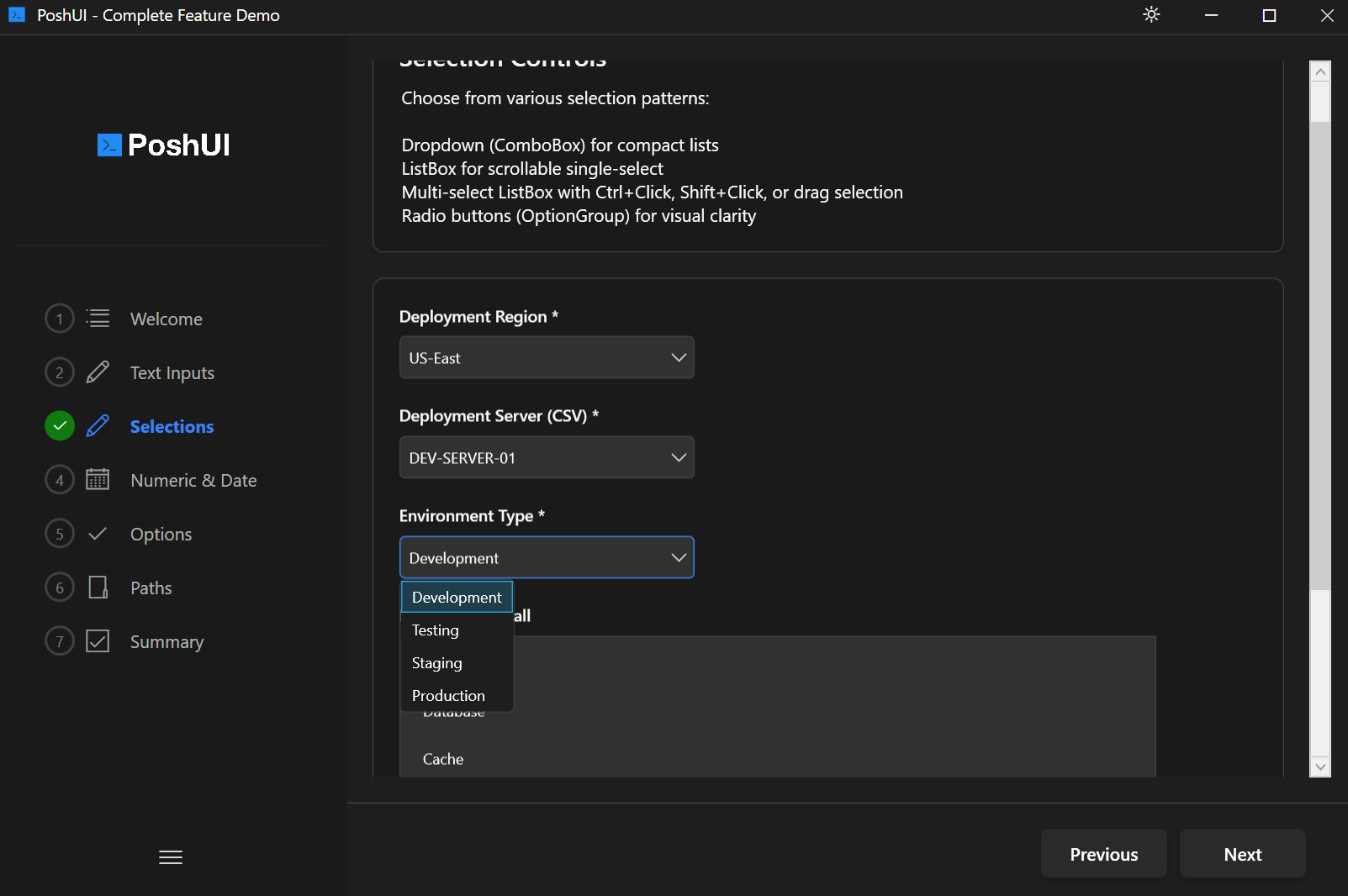This screenshot has width=1348, height=896.
Task: Click step number 7 circle
Action: (x=60, y=641)
